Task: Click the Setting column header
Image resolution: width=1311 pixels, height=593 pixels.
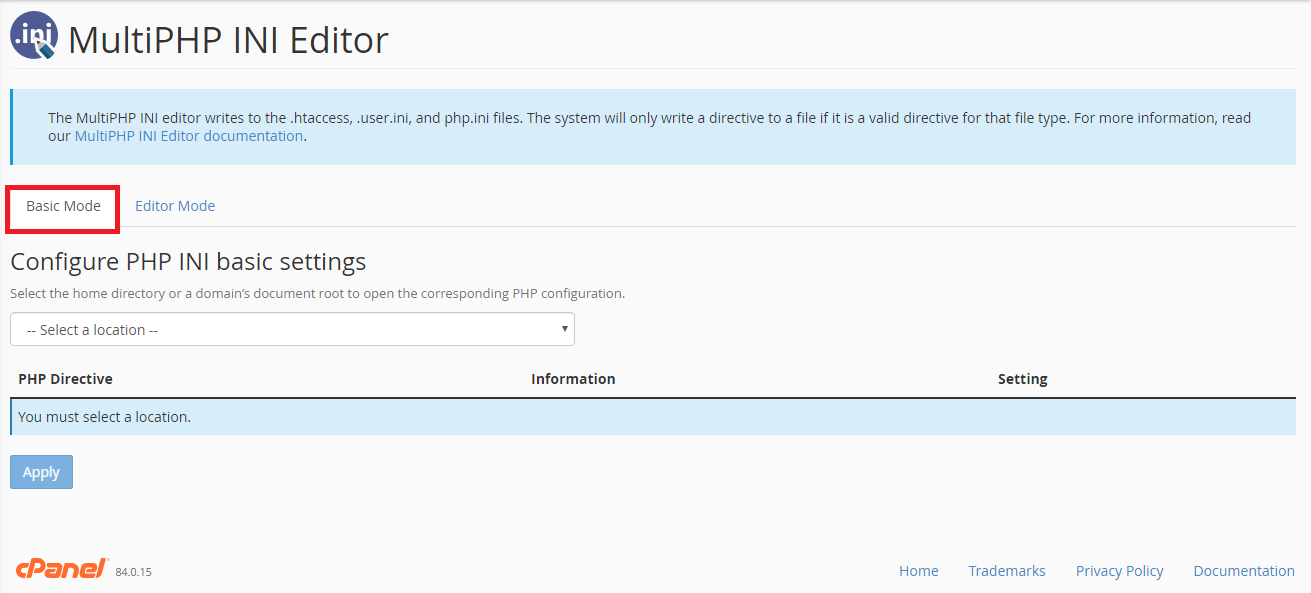Action: coord(1023,379)
